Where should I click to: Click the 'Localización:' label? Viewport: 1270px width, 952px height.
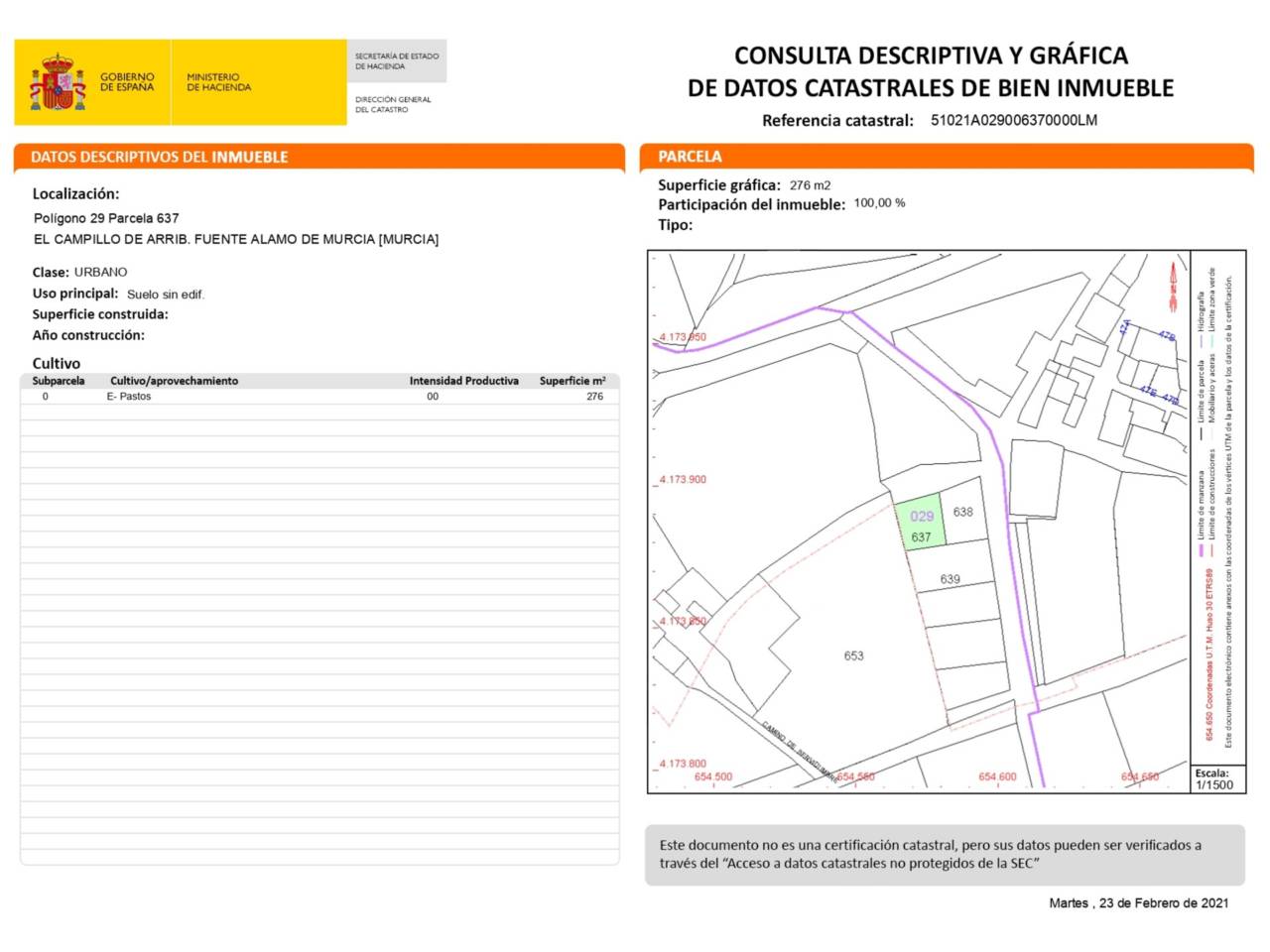pos(75,194)
